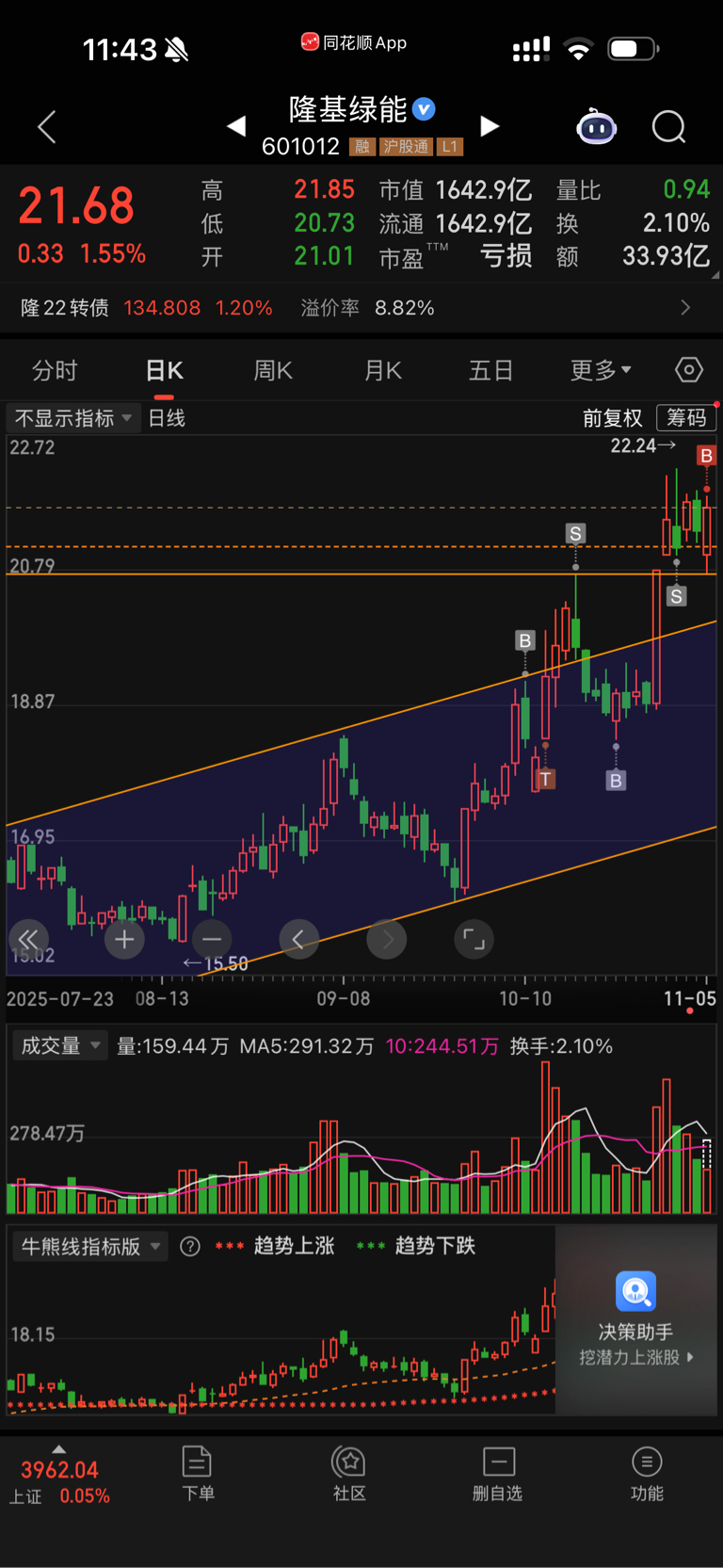
Task: Open 下单 order icon
Action: point(197,1462)
